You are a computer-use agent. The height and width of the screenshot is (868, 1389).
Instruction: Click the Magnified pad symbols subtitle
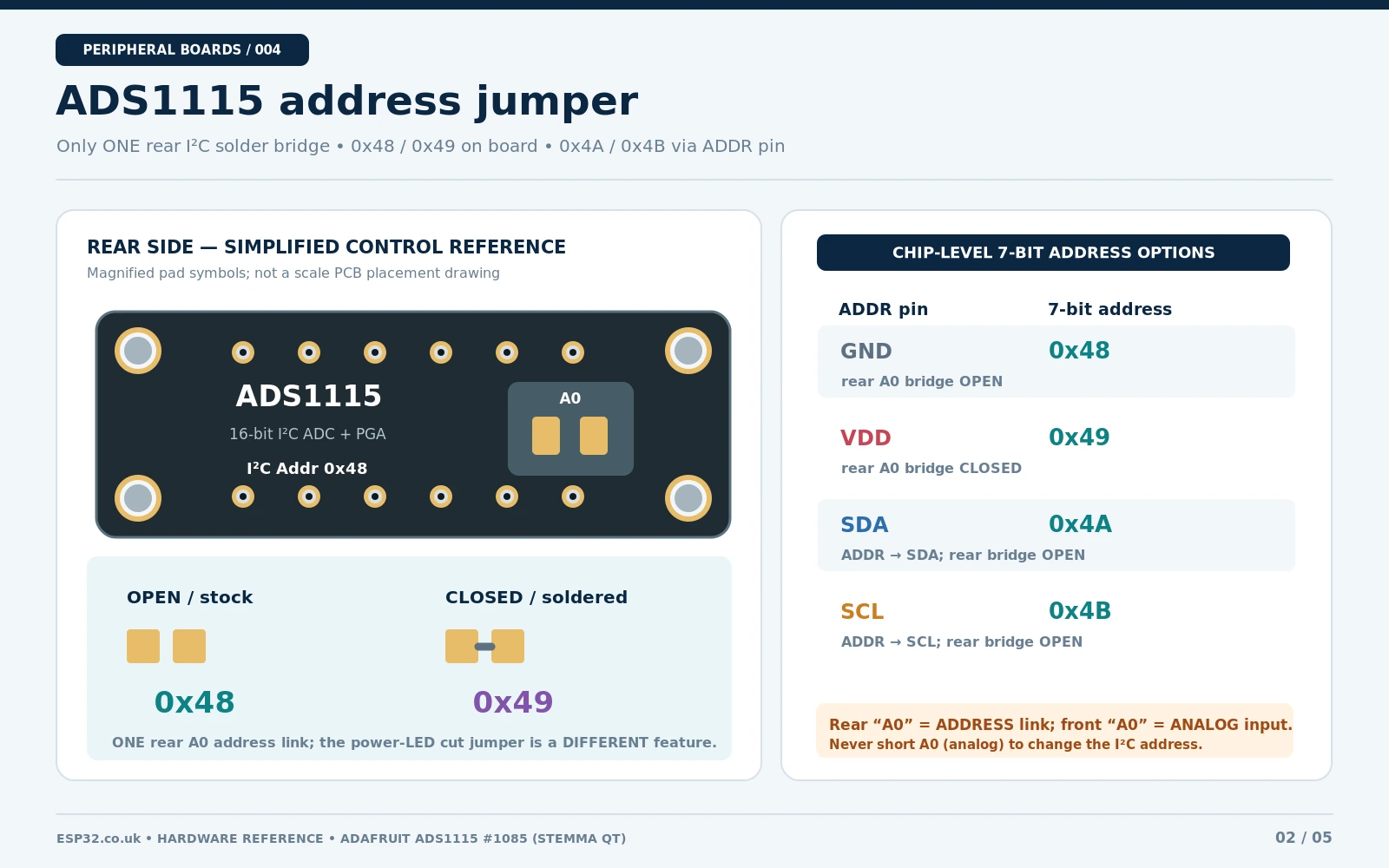coord(293,273)
